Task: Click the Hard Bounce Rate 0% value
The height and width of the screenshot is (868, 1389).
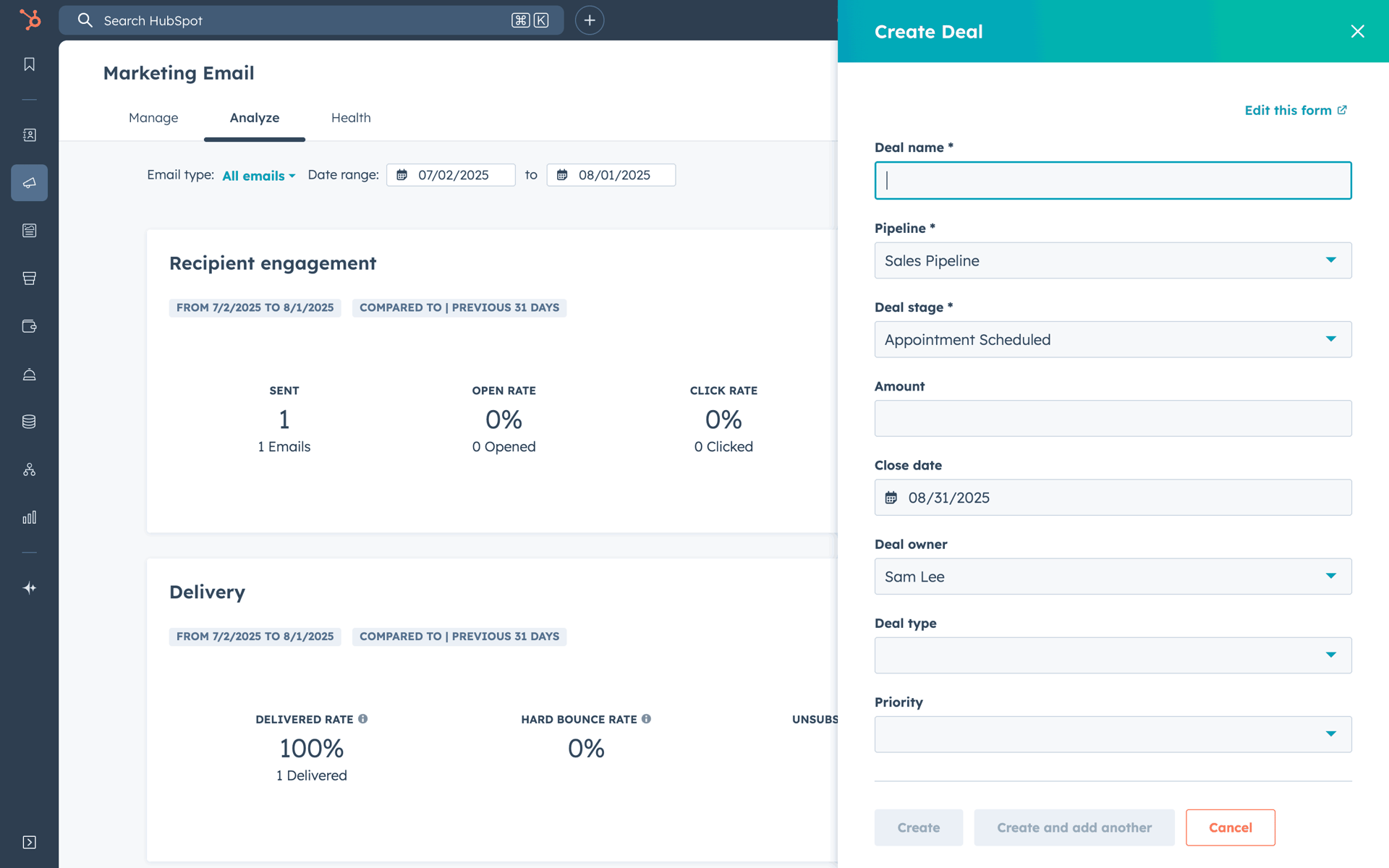Action: click(x=586, y=748)
